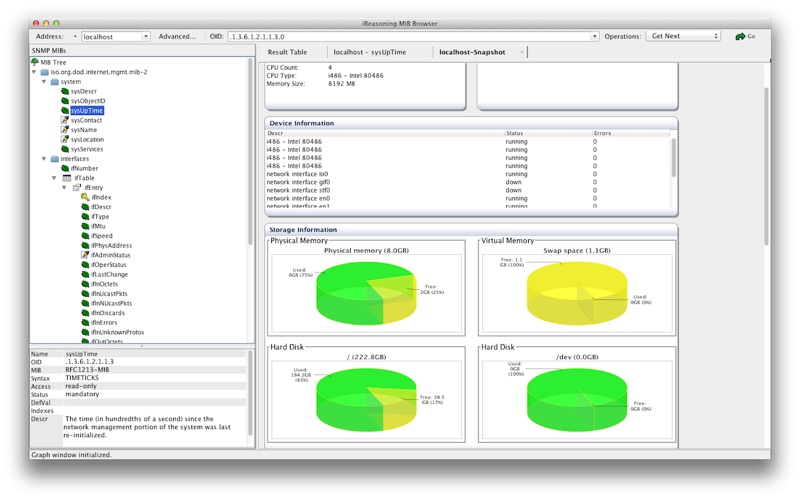800x500 pixels.
Task: Collapse the iso.org.dod.internet.mgmt.mib-2 node
Action: [34, 72]
